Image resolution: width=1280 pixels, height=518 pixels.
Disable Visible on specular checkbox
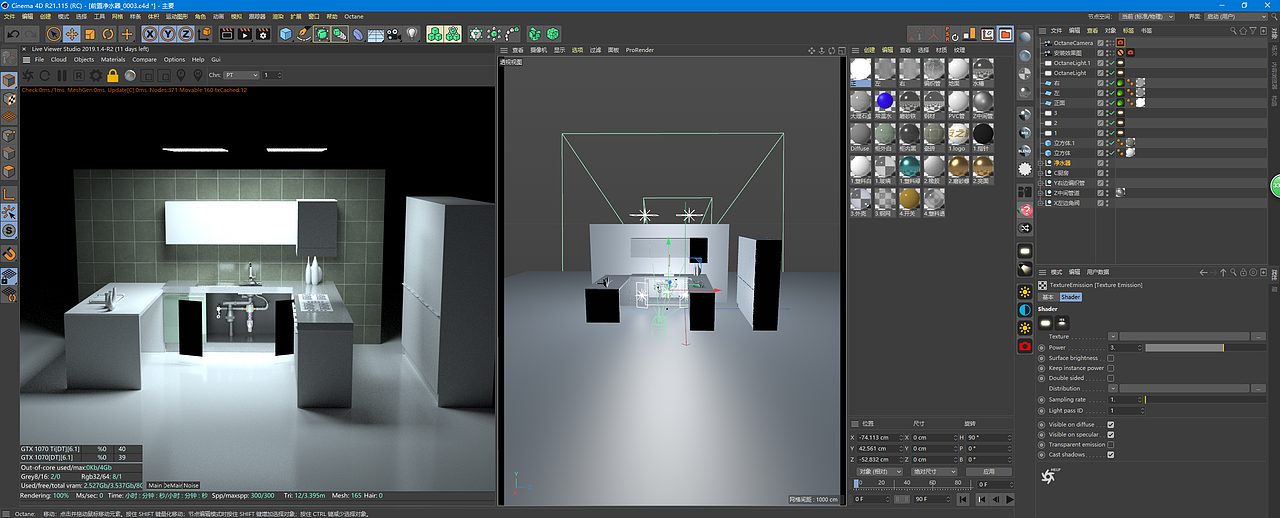pyautogui.click(x=1111, y=435)
